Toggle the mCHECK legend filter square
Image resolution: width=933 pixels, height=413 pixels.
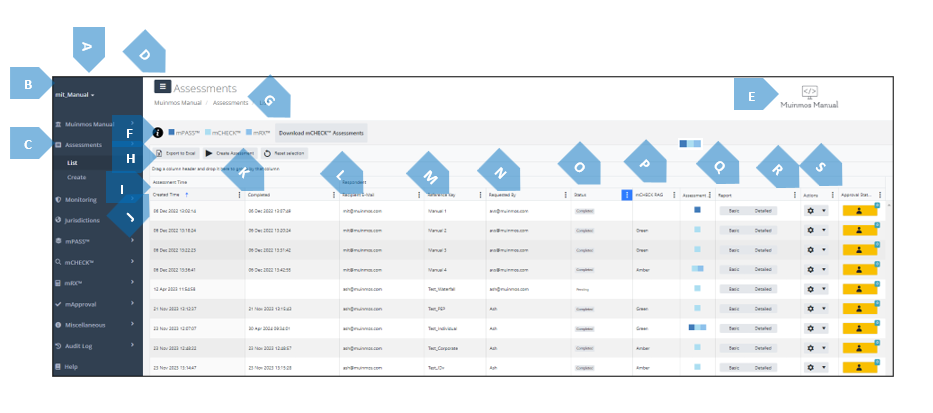[208, 132]
